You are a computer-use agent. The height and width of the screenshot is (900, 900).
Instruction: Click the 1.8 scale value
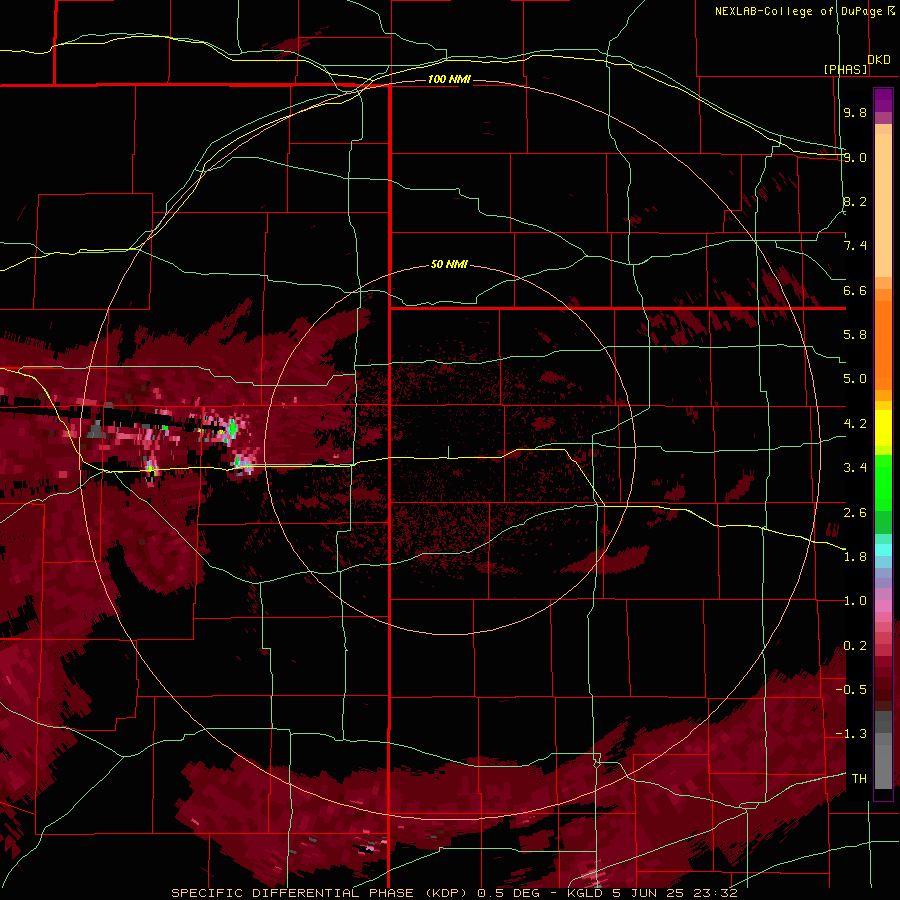click(855, 557)
